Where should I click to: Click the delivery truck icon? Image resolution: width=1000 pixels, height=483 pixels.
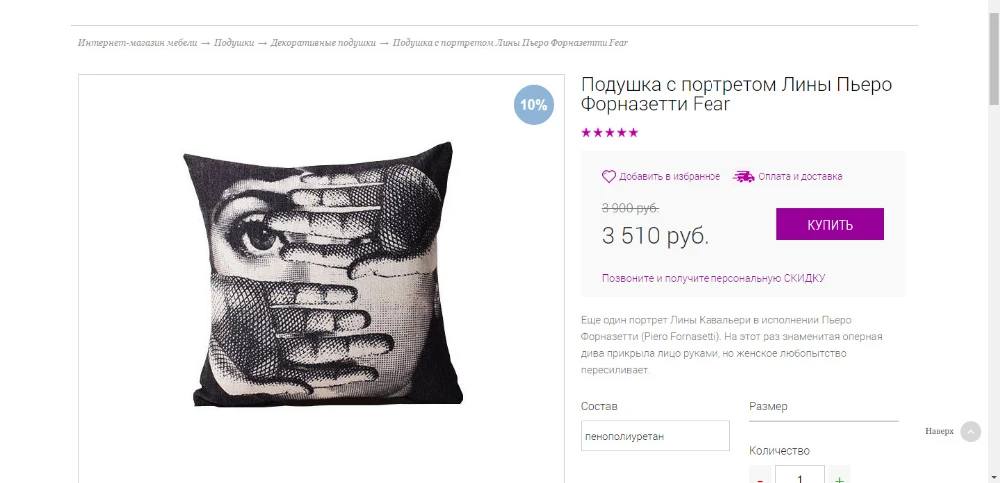coord(744,177)
